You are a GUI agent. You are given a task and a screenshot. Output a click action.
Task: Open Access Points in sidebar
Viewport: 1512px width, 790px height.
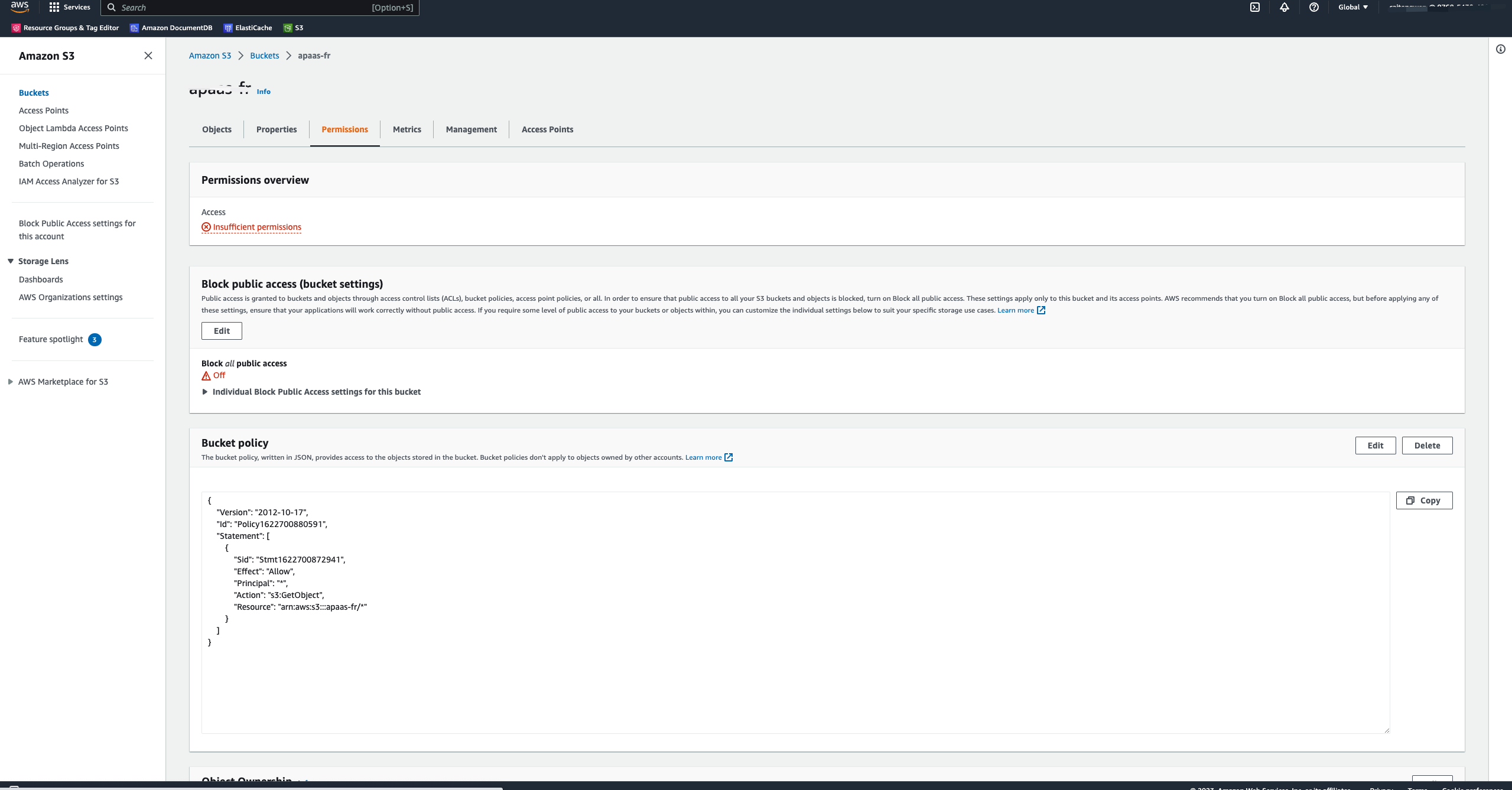pos(44,110)
